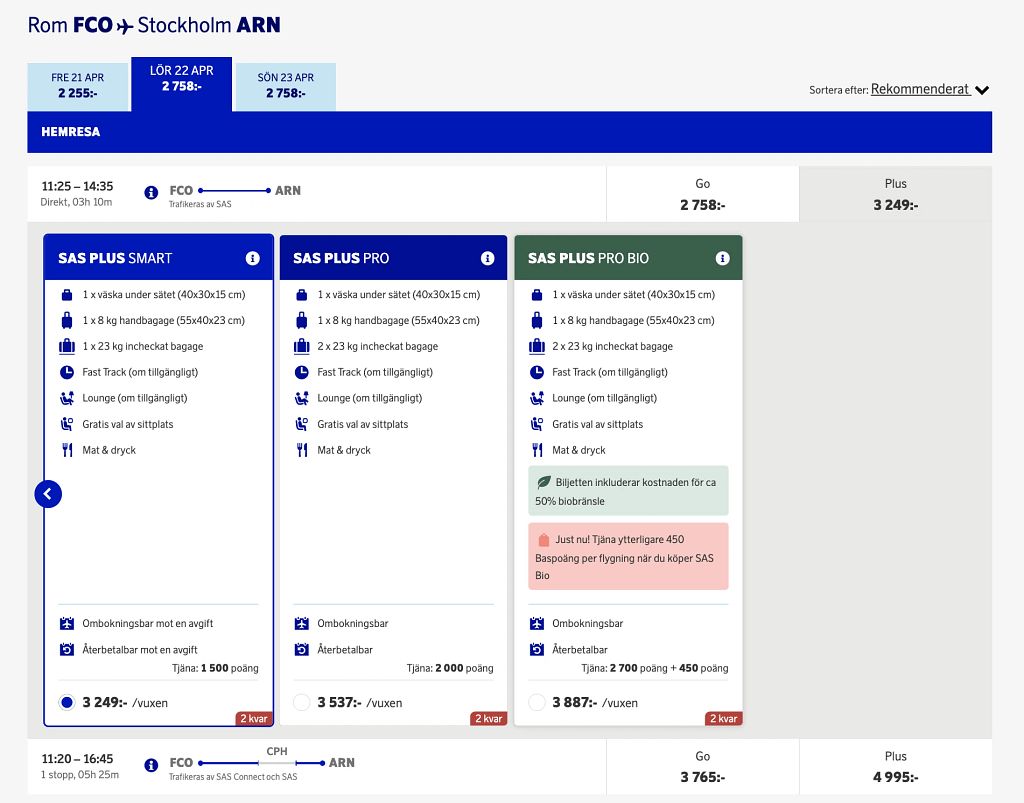Click info icon beside the one-stop CPH flight
This screenshot has width=1024, height=803.
149,765
